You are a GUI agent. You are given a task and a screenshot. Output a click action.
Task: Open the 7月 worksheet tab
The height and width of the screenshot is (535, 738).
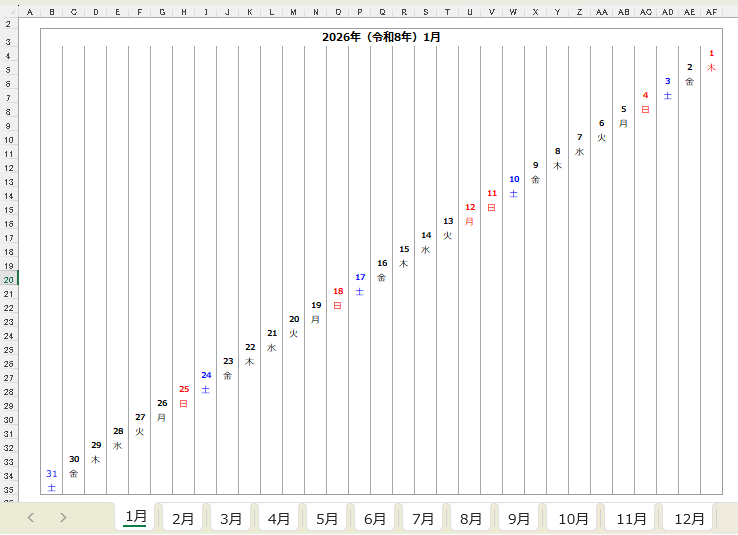(423, 518)
